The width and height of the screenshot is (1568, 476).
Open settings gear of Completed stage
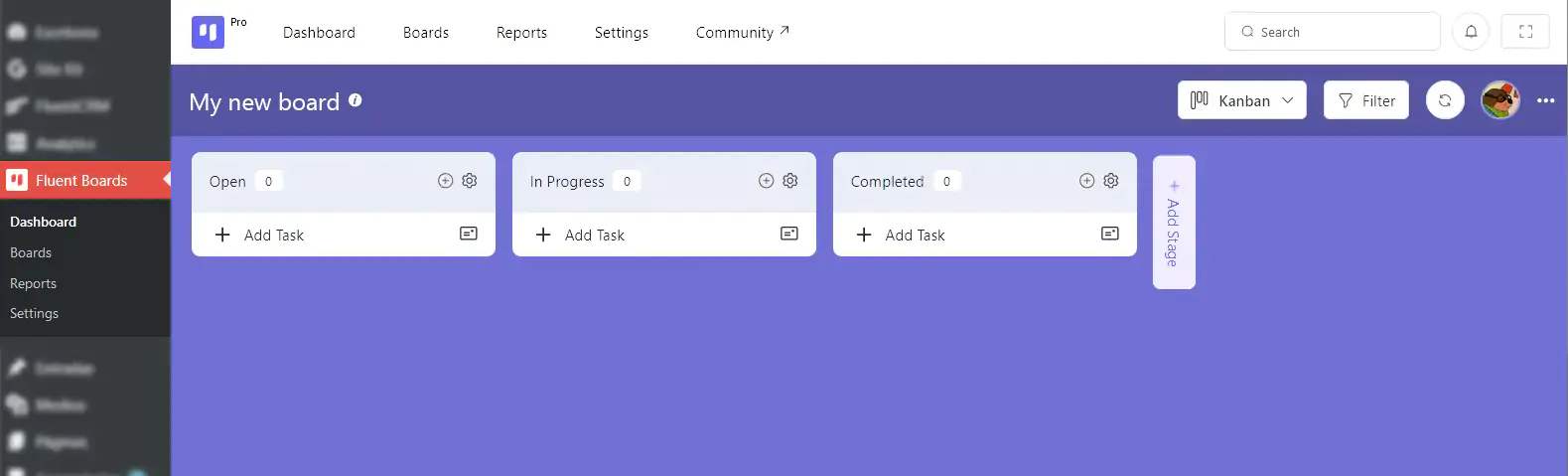(1111, 181)
